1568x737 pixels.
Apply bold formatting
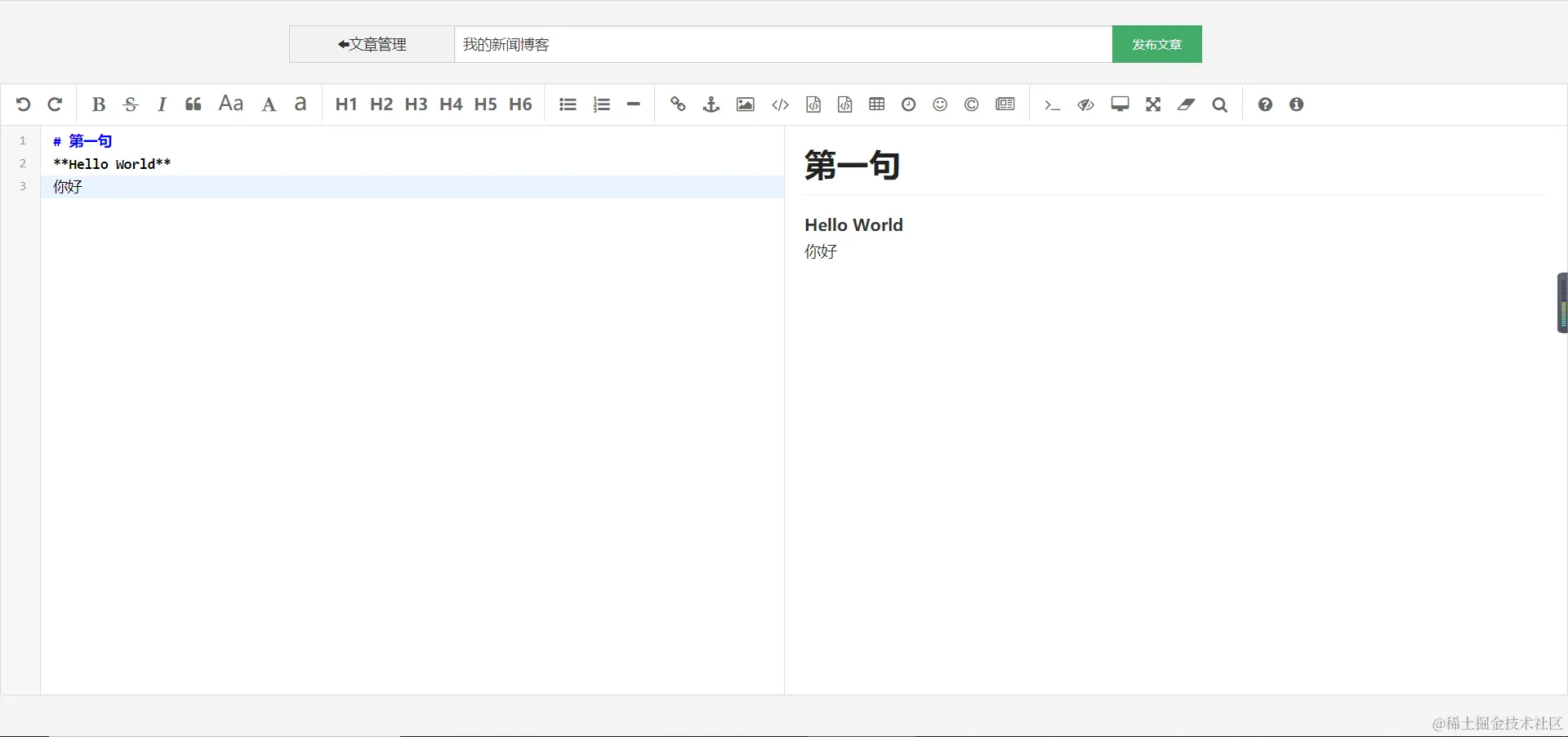(x=99, y=104)
